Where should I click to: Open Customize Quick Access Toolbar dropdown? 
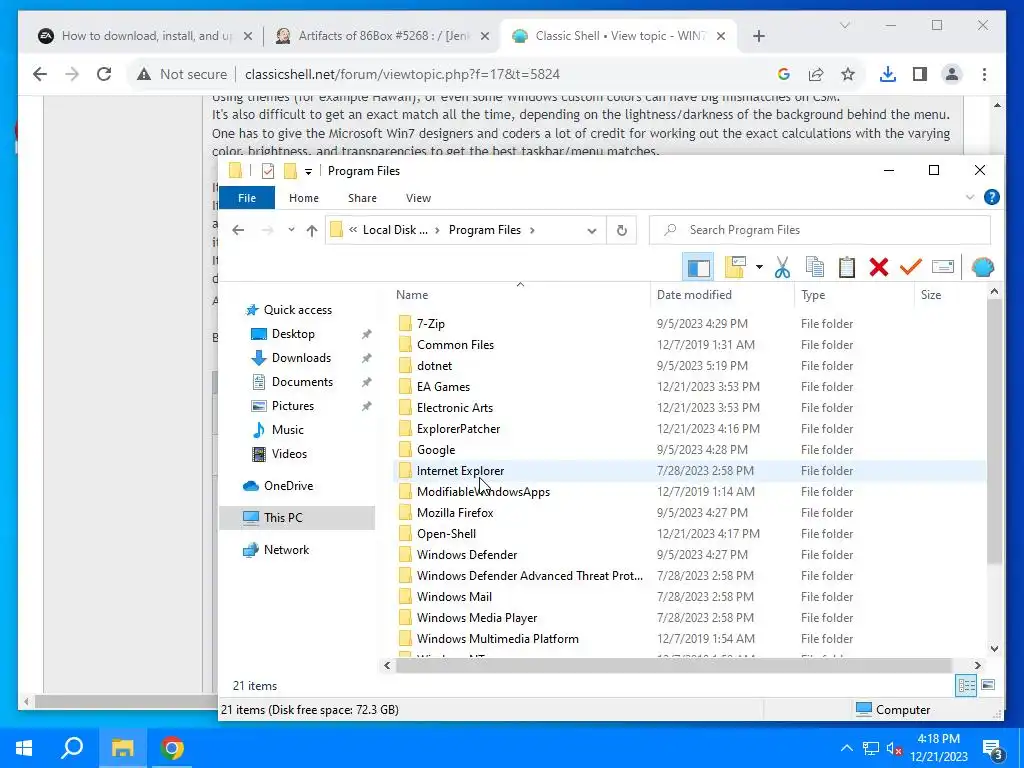pos(308,172)
